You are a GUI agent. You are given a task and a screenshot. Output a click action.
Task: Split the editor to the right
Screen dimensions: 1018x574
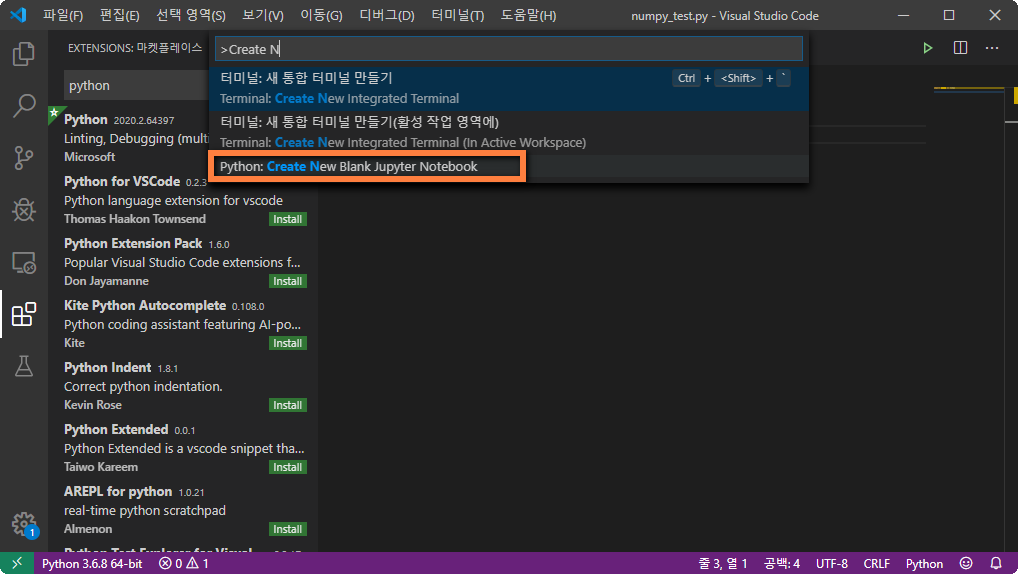coord(960,48)
